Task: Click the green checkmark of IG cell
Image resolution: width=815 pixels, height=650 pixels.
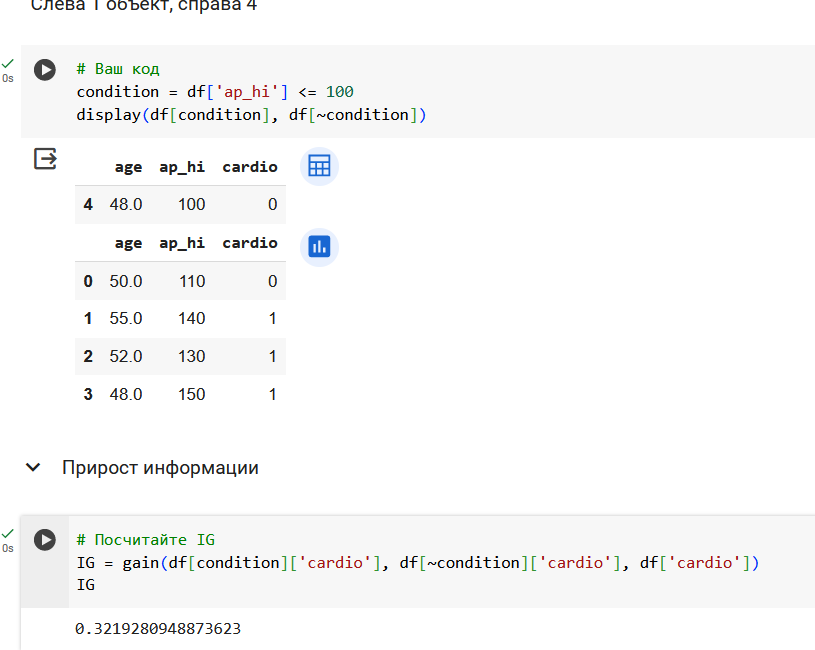Action: (7, 534)
